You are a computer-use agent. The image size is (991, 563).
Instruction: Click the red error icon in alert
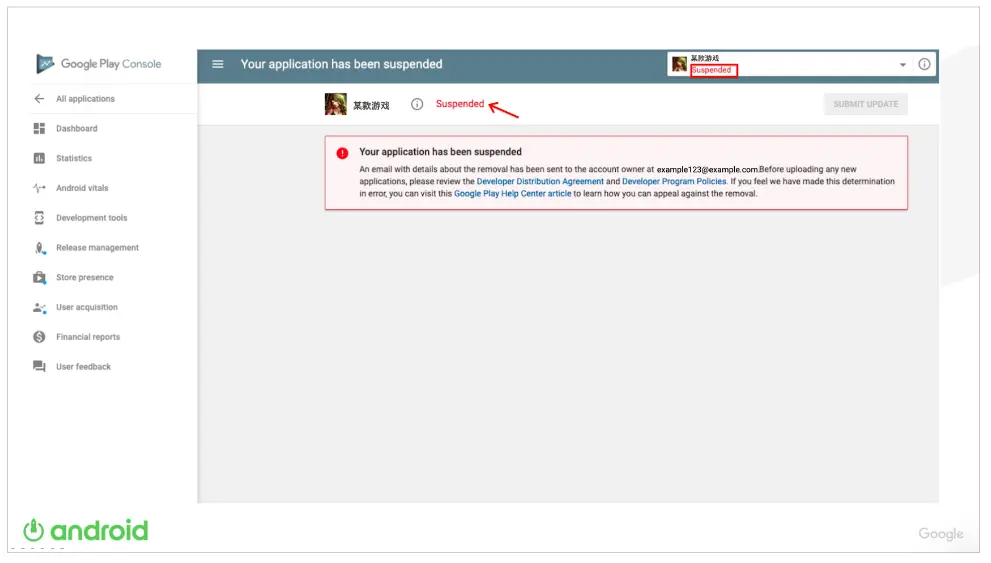coord(342,153)
